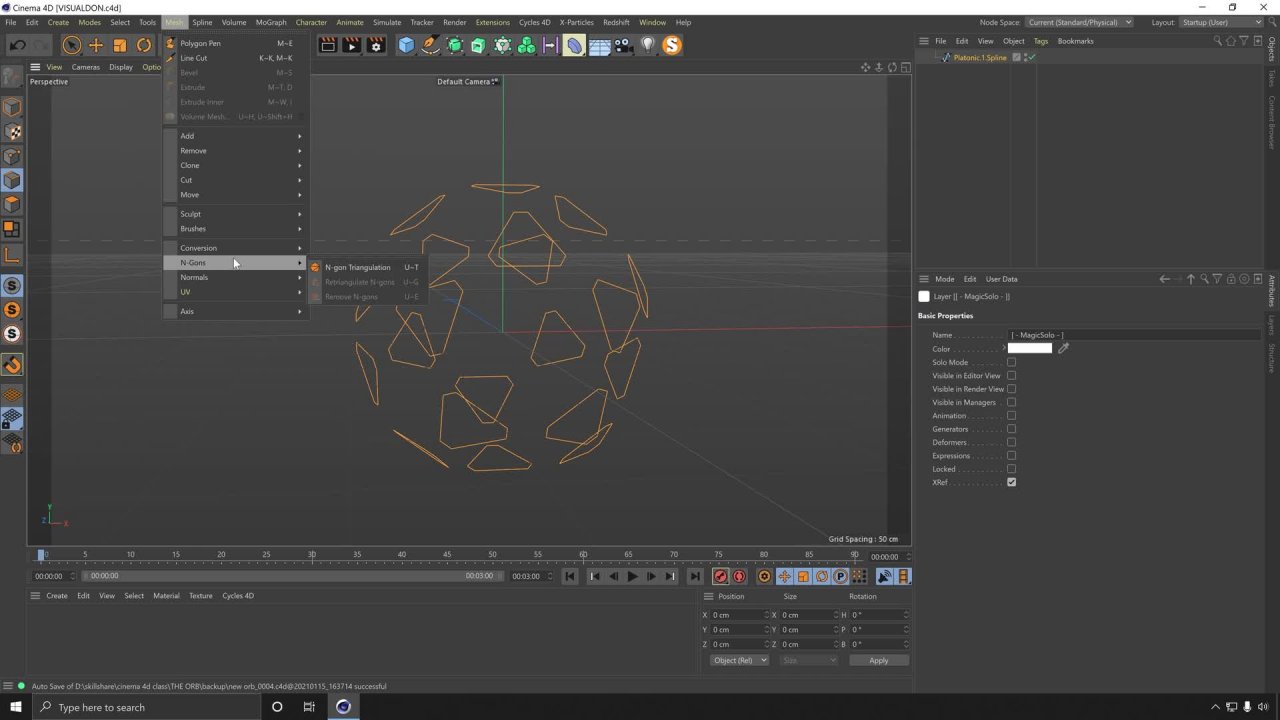Toggle the Locked checkbox
This screenshot has width=1280, height=720.
click(x=1011, y=469)
